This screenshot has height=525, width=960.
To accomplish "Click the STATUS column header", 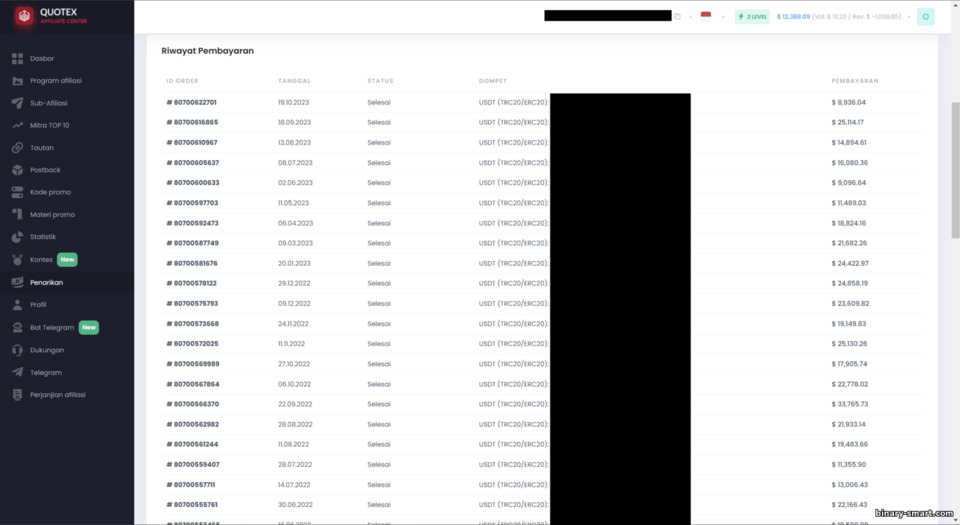I will tap(380, 81).
